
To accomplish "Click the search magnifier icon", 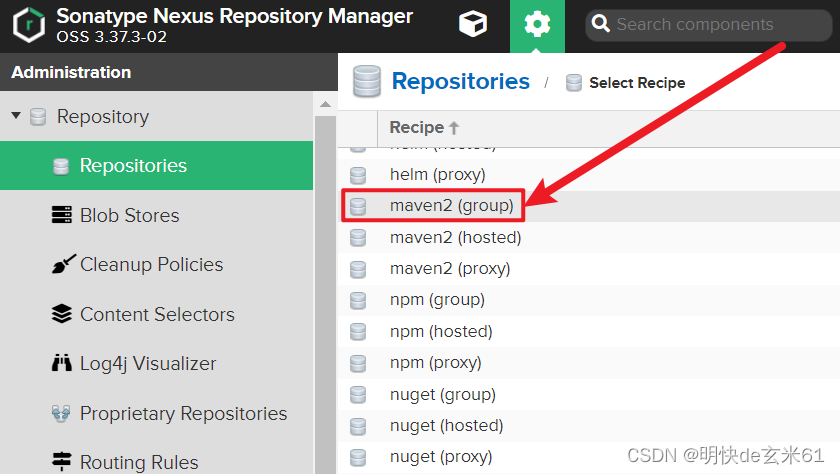I will click(x=600, y=24).
